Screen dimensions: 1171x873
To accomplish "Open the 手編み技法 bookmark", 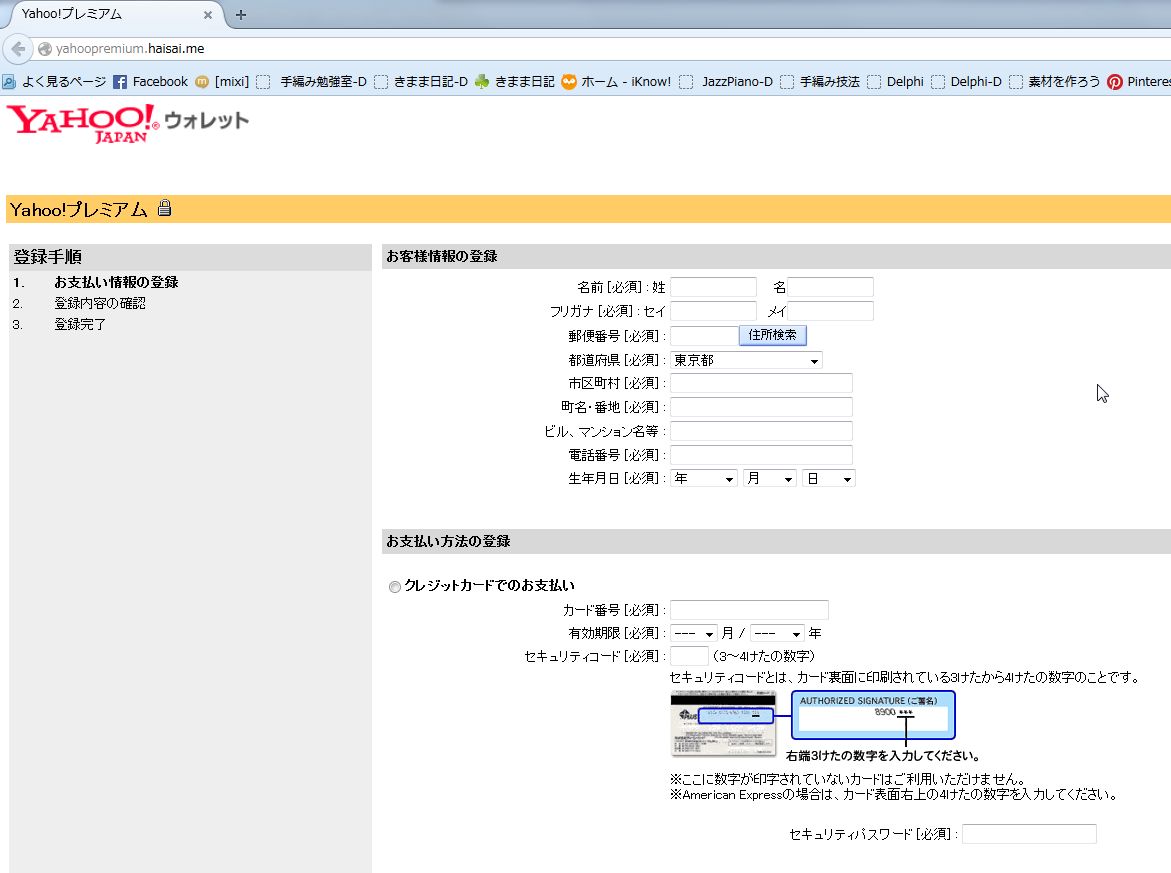I will pos(820,81).
